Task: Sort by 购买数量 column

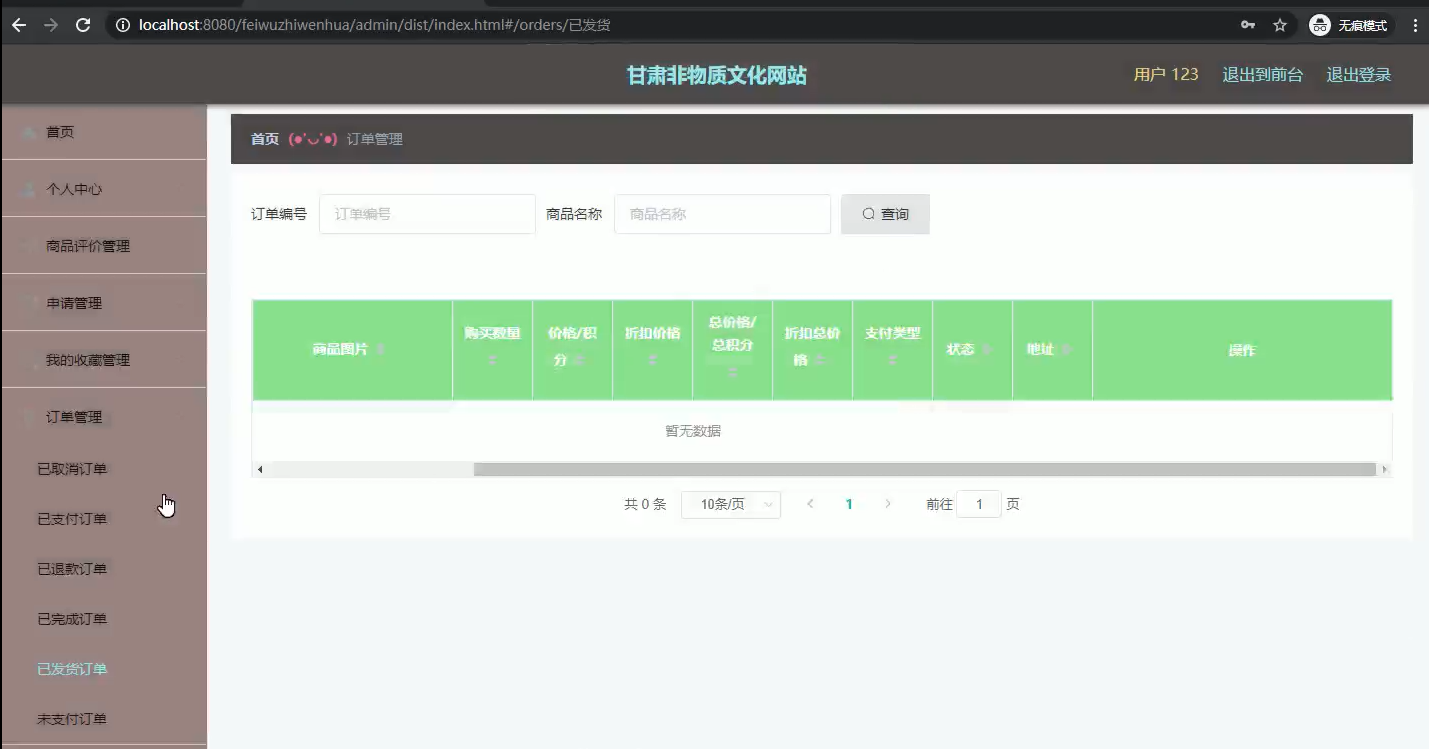Action: (x=492, y=360)
